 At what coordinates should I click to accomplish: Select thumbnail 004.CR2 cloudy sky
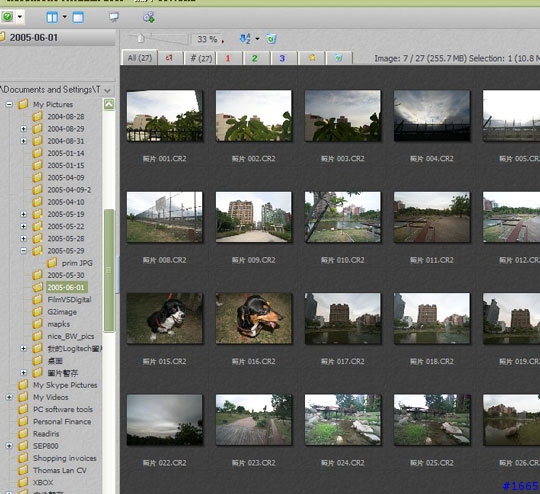(432, 115)
